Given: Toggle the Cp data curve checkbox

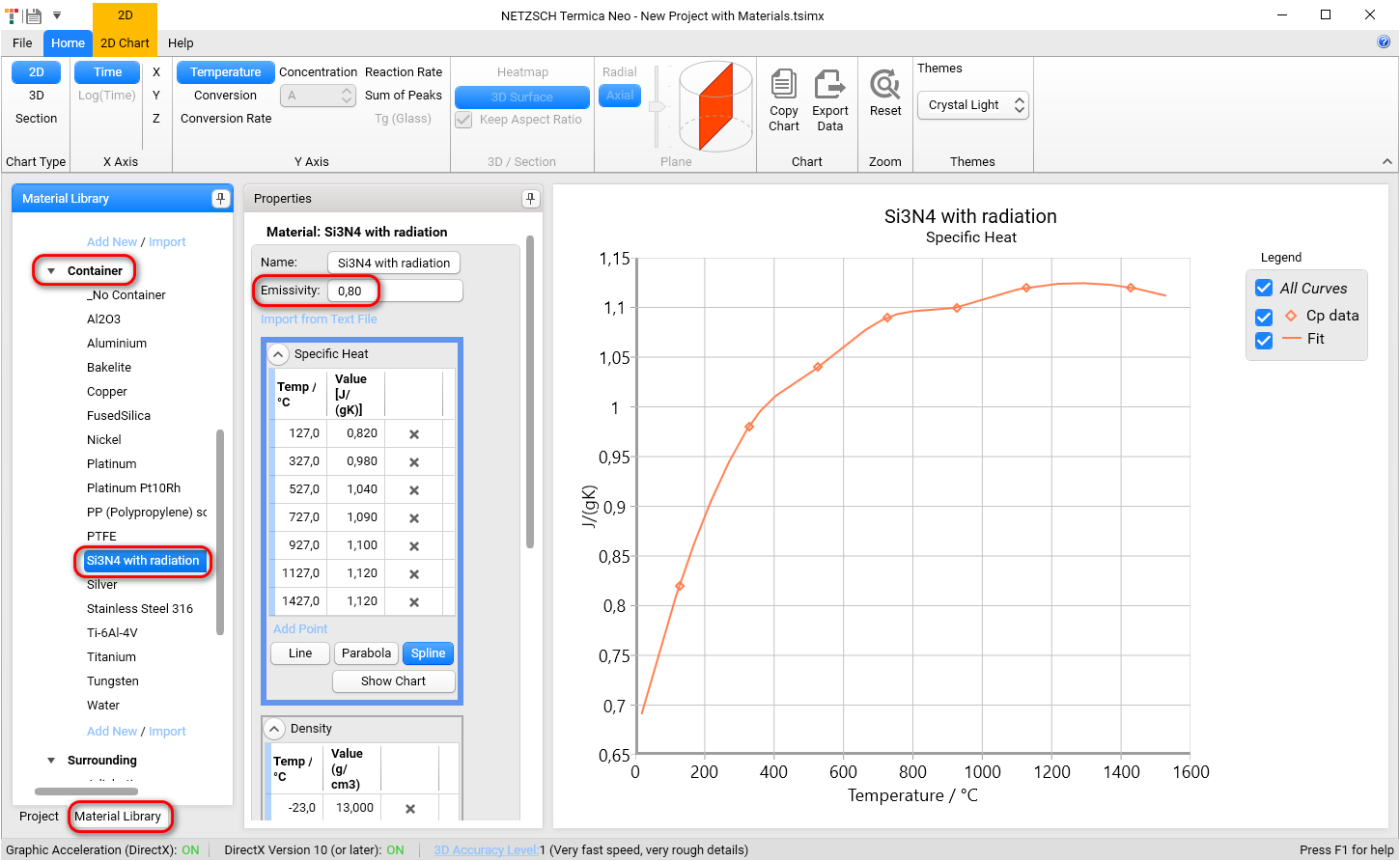Looking at the screenshot, I should [x=1264, y=317].
